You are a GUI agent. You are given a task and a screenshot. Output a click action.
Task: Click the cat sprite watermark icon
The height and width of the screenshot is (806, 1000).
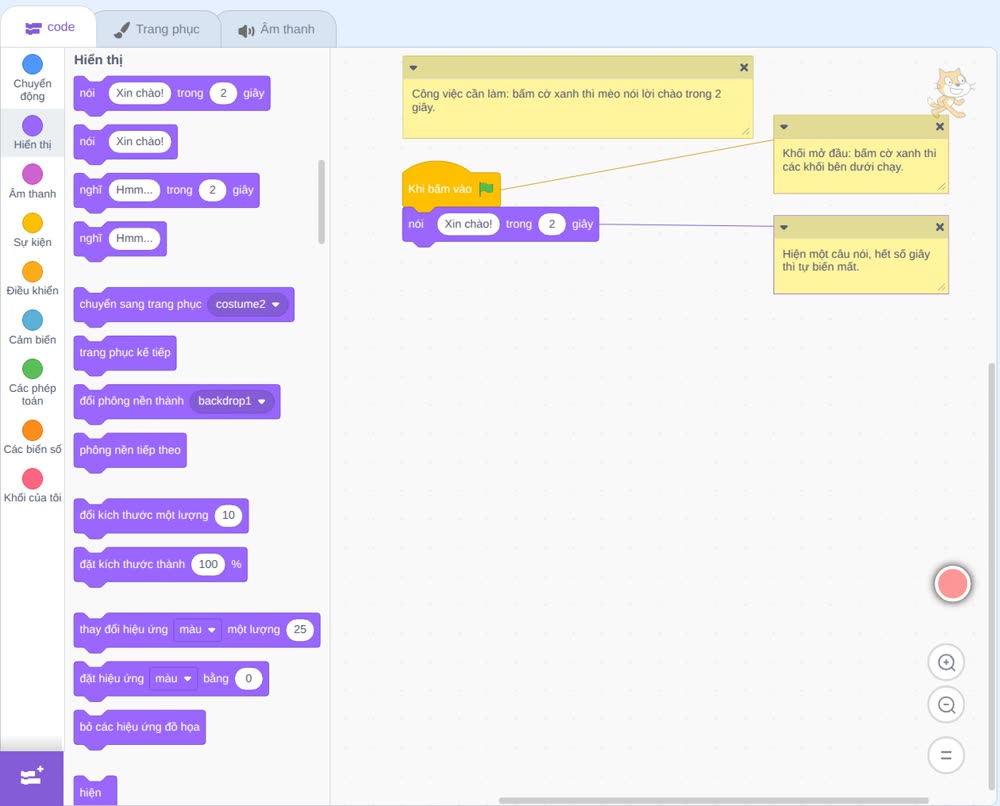950,93
